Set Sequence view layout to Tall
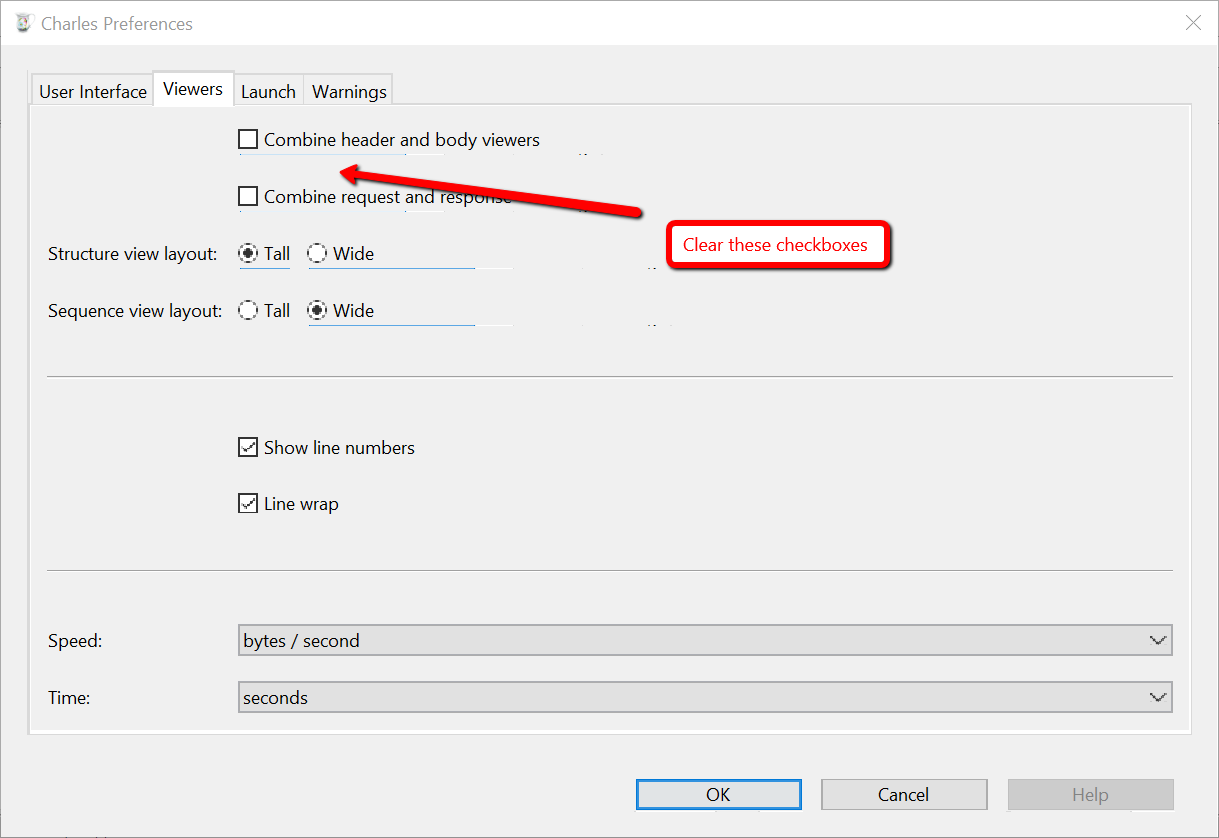Viewport: 1219px width, 838px height. (x=248, y=311)
